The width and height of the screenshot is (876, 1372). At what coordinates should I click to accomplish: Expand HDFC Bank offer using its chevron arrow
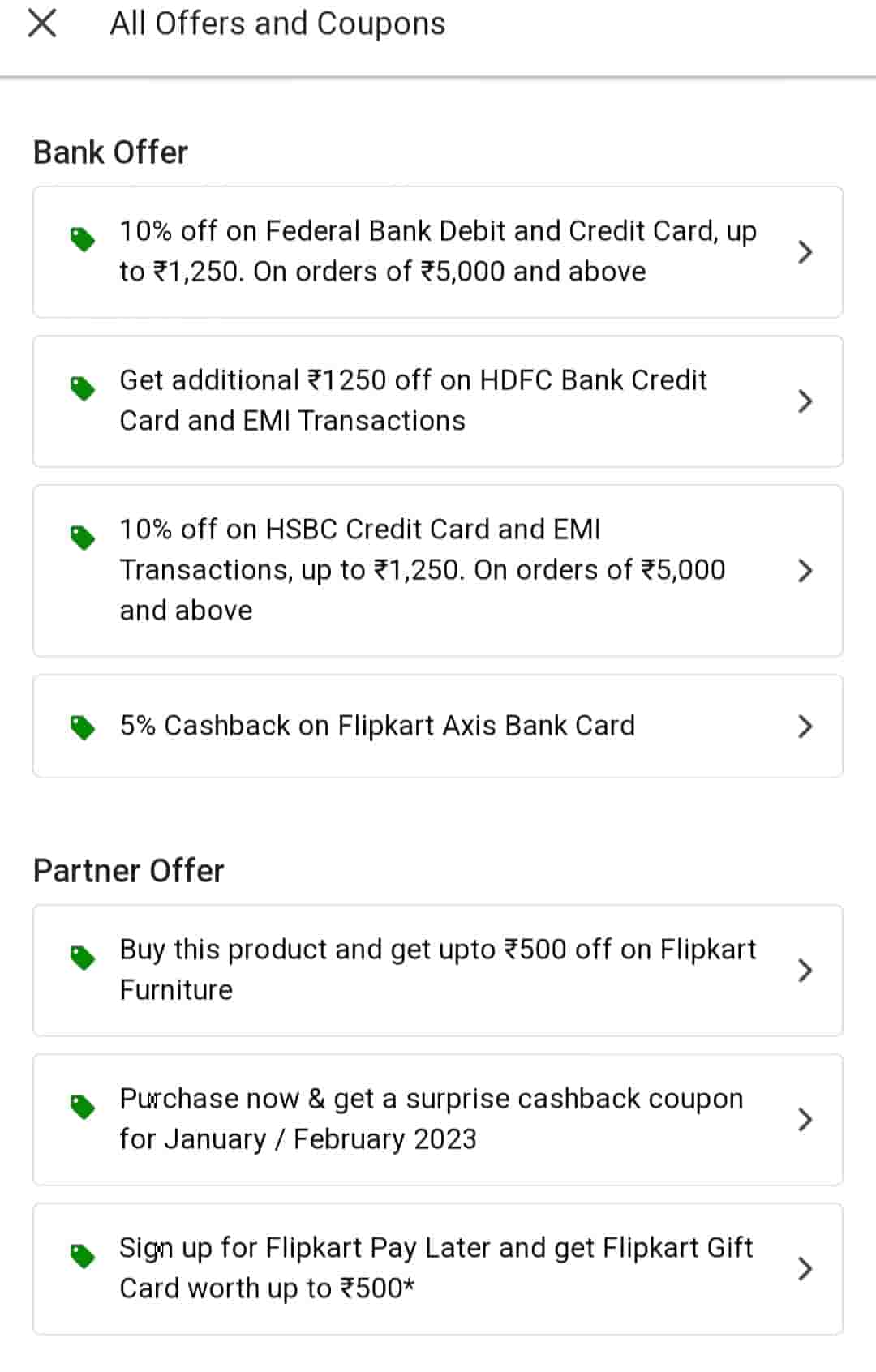point(805,401)
